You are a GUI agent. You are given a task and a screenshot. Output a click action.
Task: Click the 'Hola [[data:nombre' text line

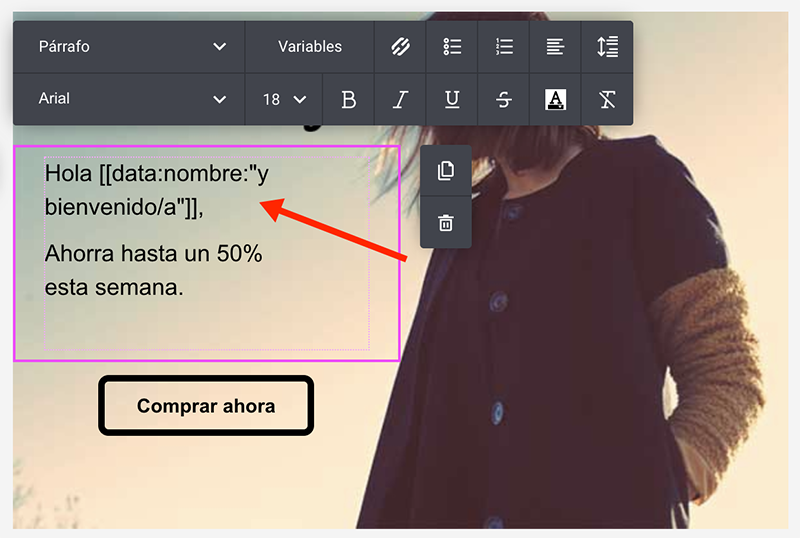click(x=157, y=174)
